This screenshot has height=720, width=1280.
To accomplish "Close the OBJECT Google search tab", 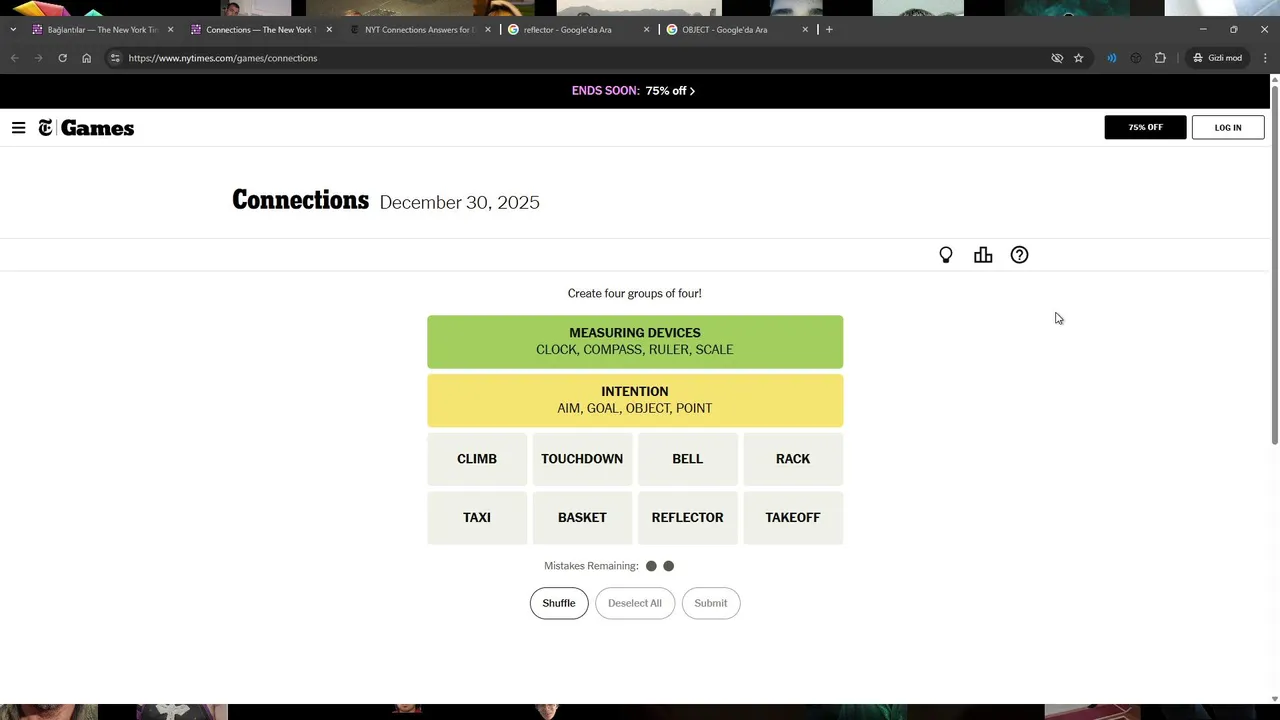I will point(805,30).
